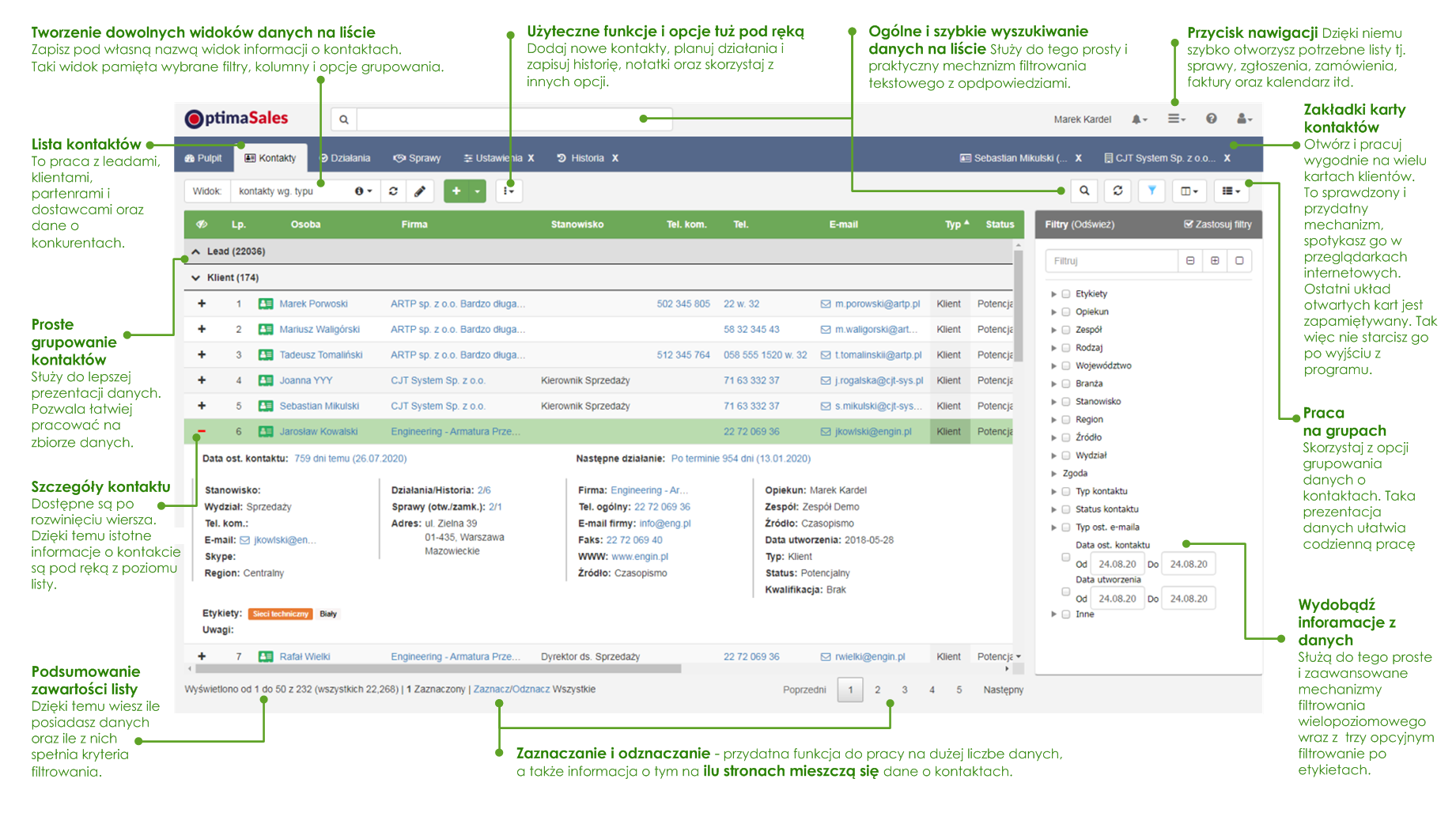Open the grouping options list icon
1456x828 pixels.
1231,191
